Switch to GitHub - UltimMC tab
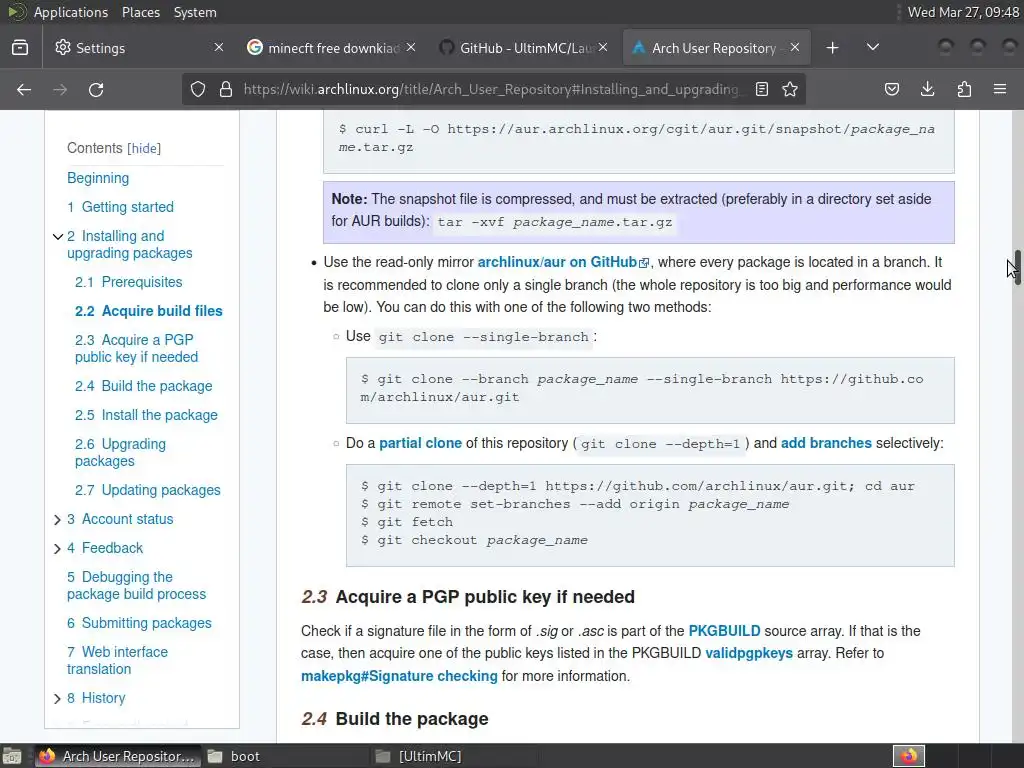The image size is (1024, 768). [x=521, y=48]
